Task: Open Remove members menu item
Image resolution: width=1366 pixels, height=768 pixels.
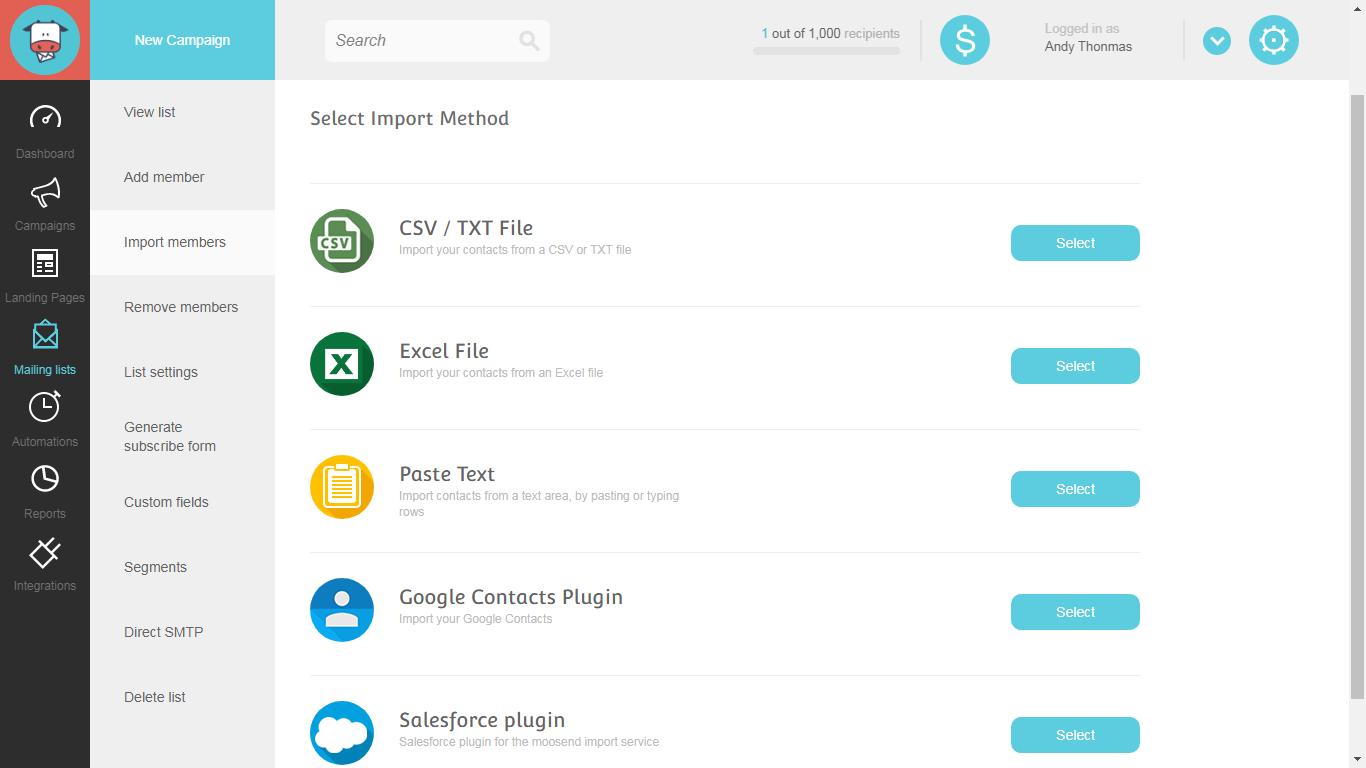Action: point(181,307)
